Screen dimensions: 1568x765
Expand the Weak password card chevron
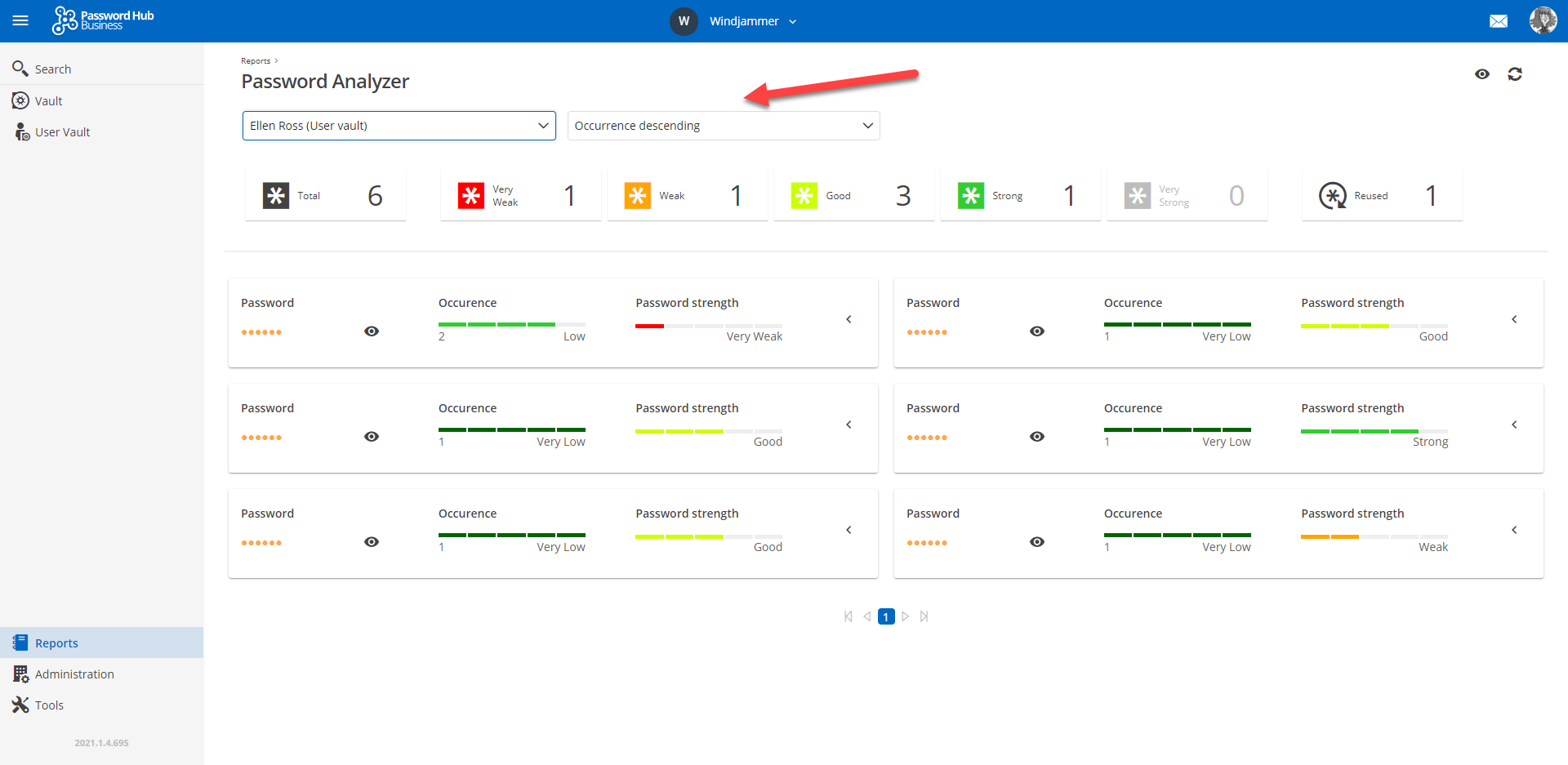tap(1514, 530)
